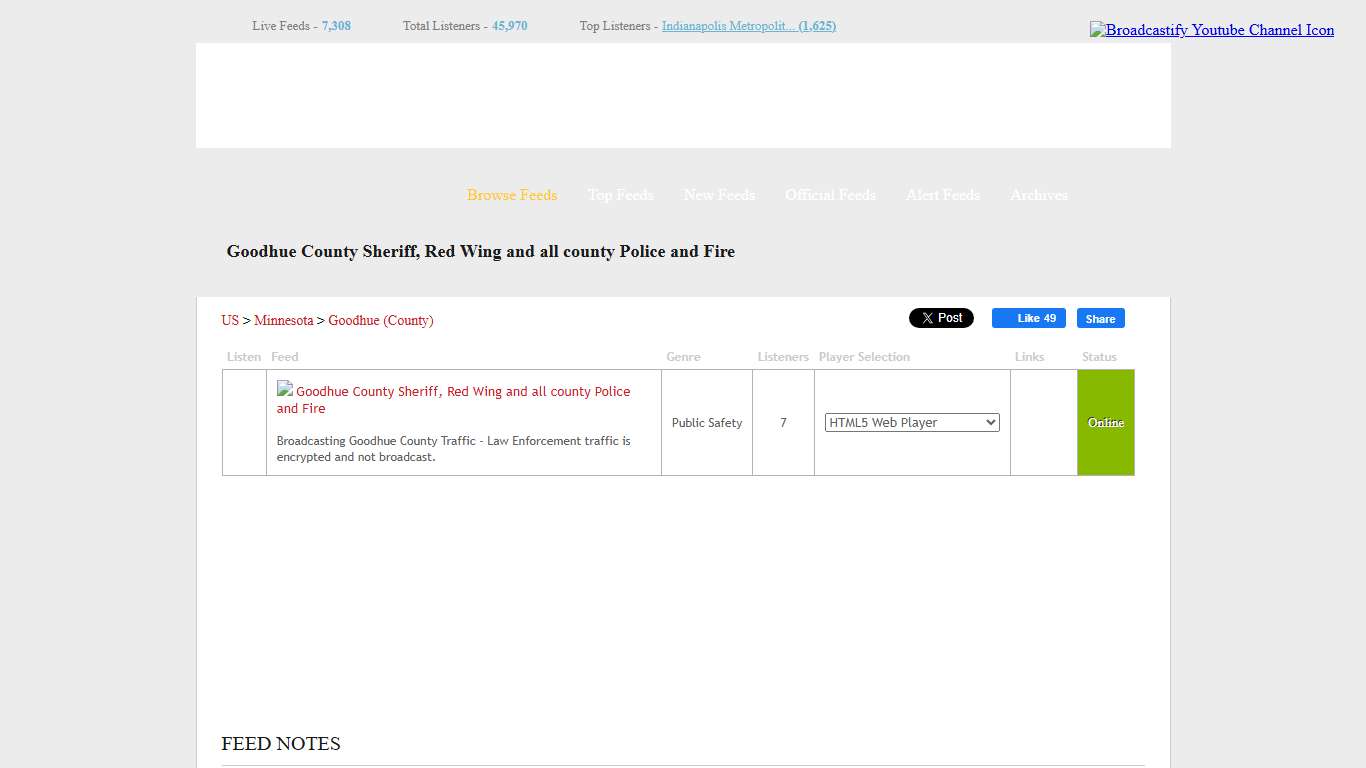
Task: Open Official Feeds section
Action: coord(830,195)
